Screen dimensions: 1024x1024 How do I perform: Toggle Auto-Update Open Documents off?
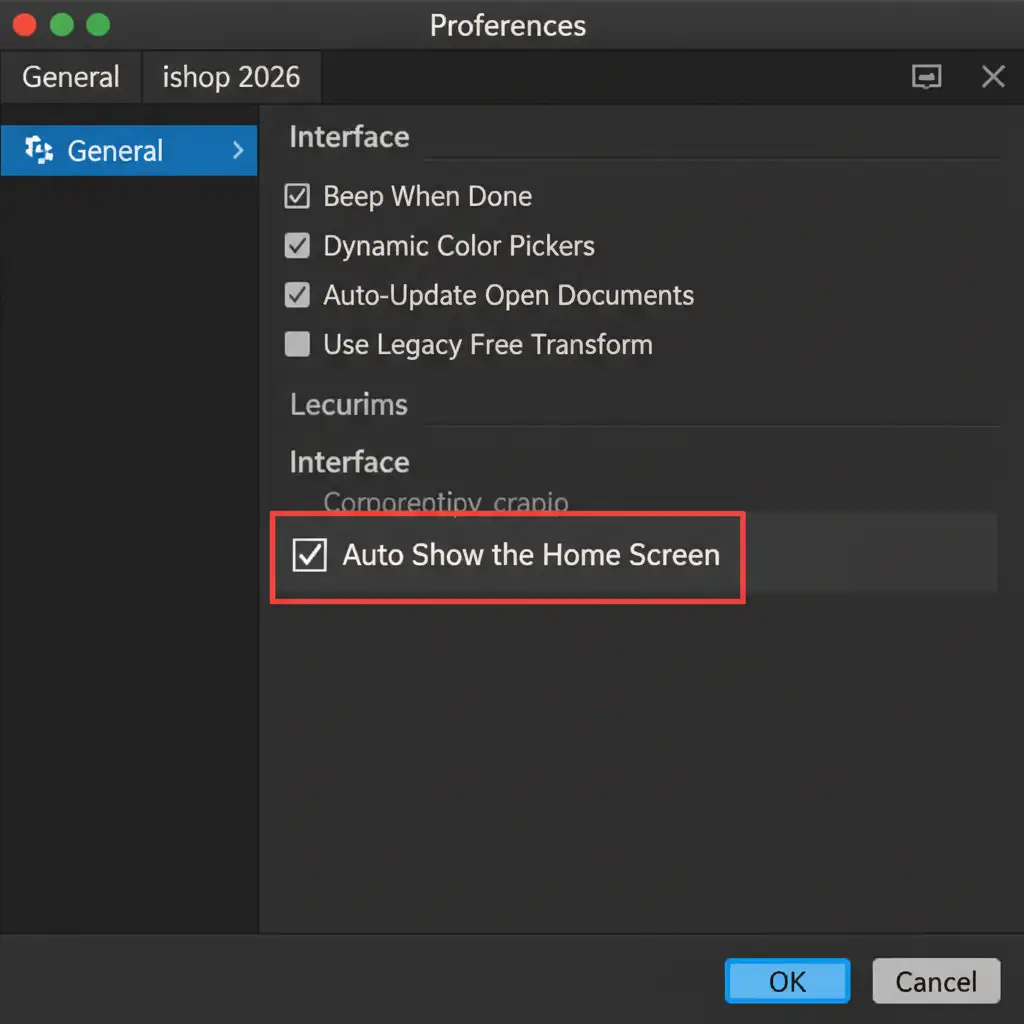tap(297, 295)
